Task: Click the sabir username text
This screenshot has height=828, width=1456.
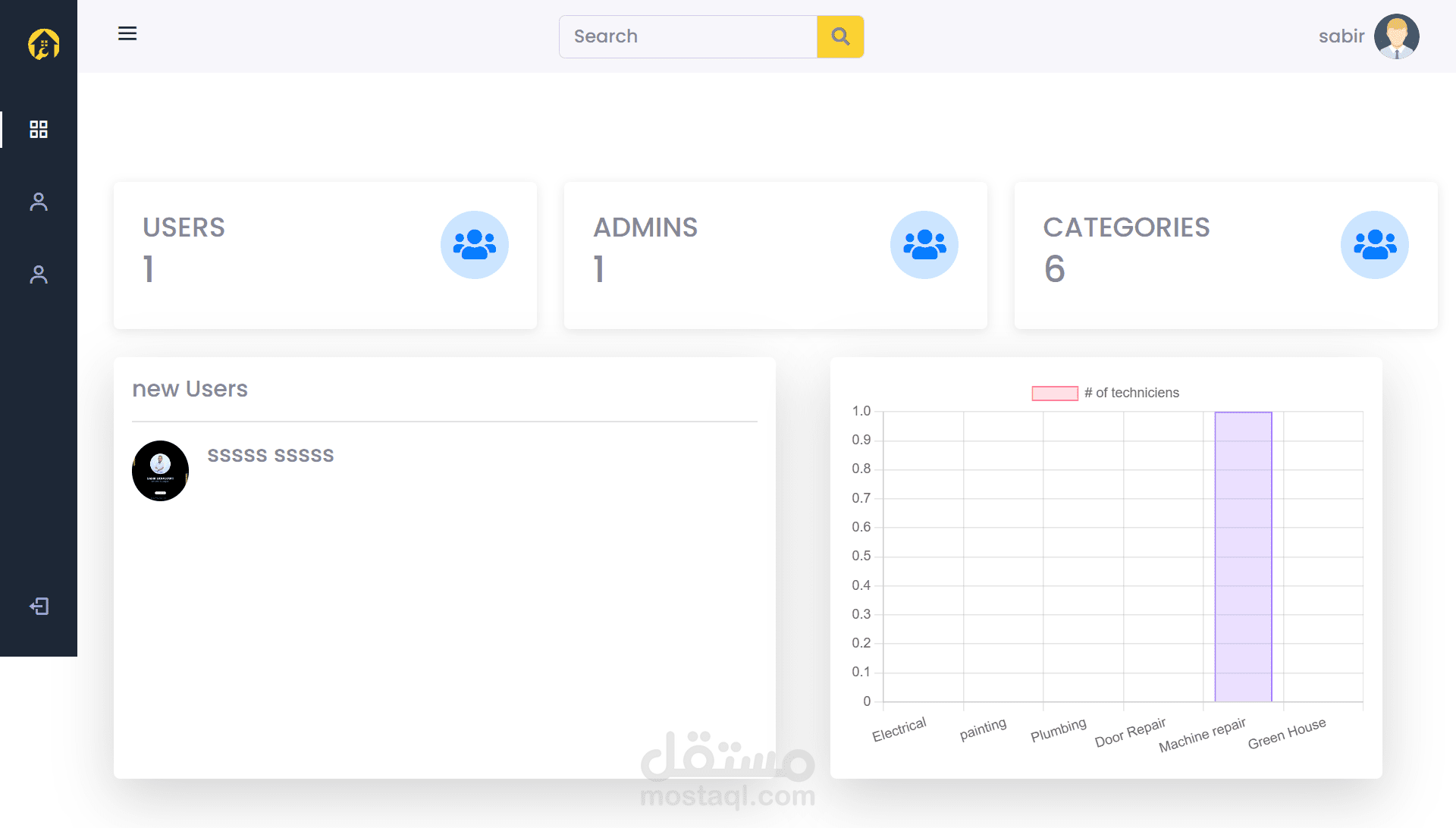Action: tap(1341, 36)
